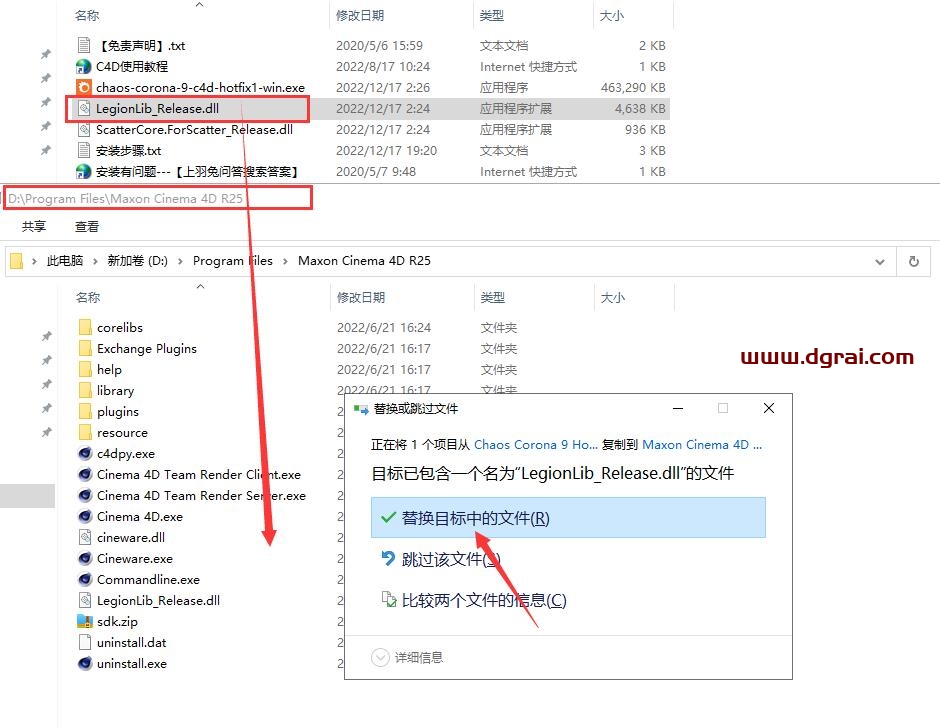The height and width of the screenshot is (728, 940).
Task: Click the Maxon Cinema 4D destination link in dialog
Action: pos(701,445)
